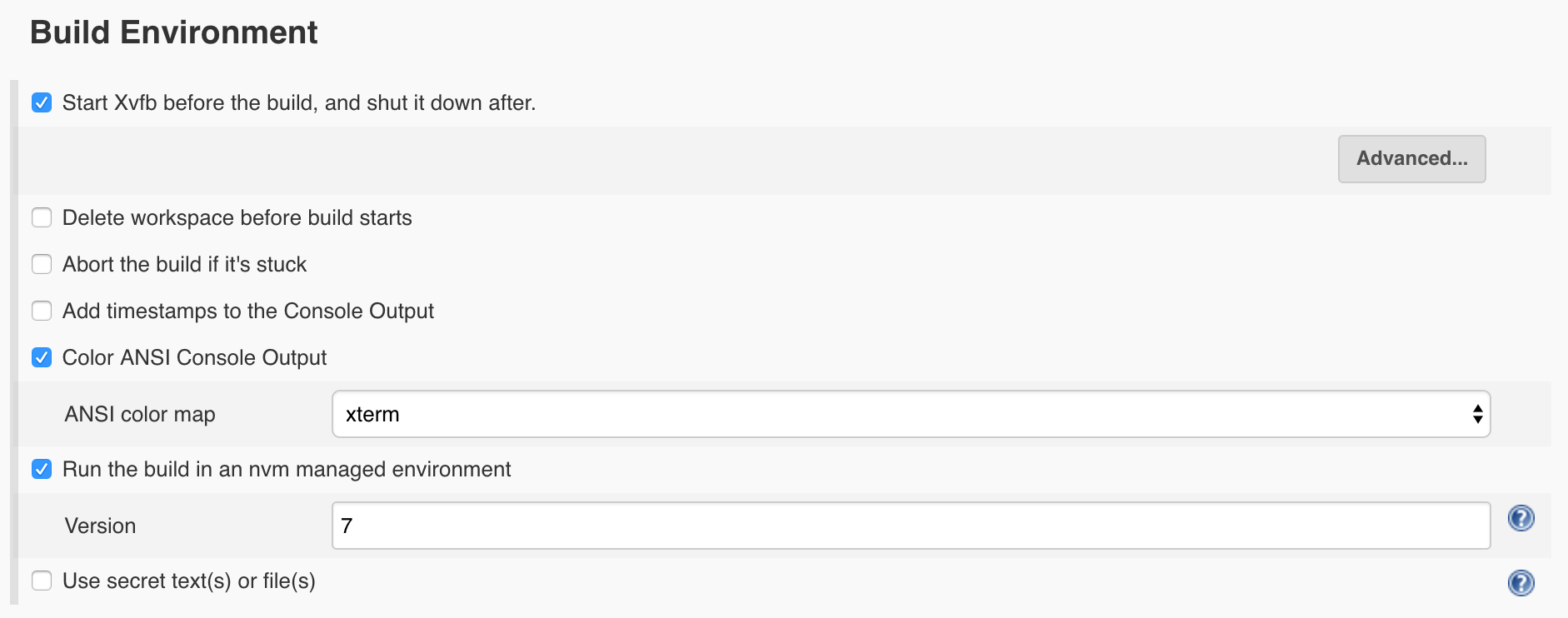Click into the nvm Version input field

(911, 526)
